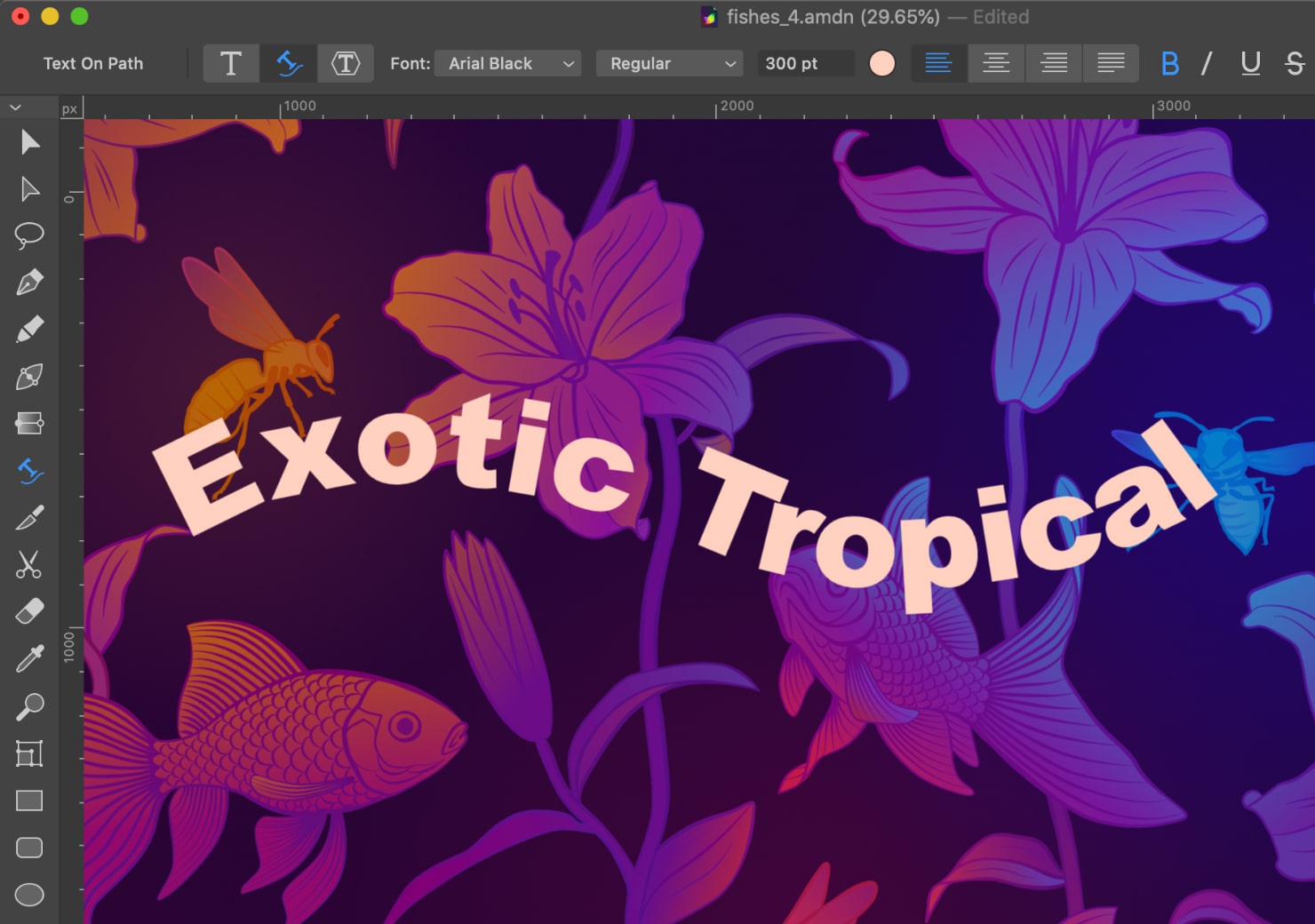Select the Move tool
The image size is (1315, 924).
[x=29, y=142]
